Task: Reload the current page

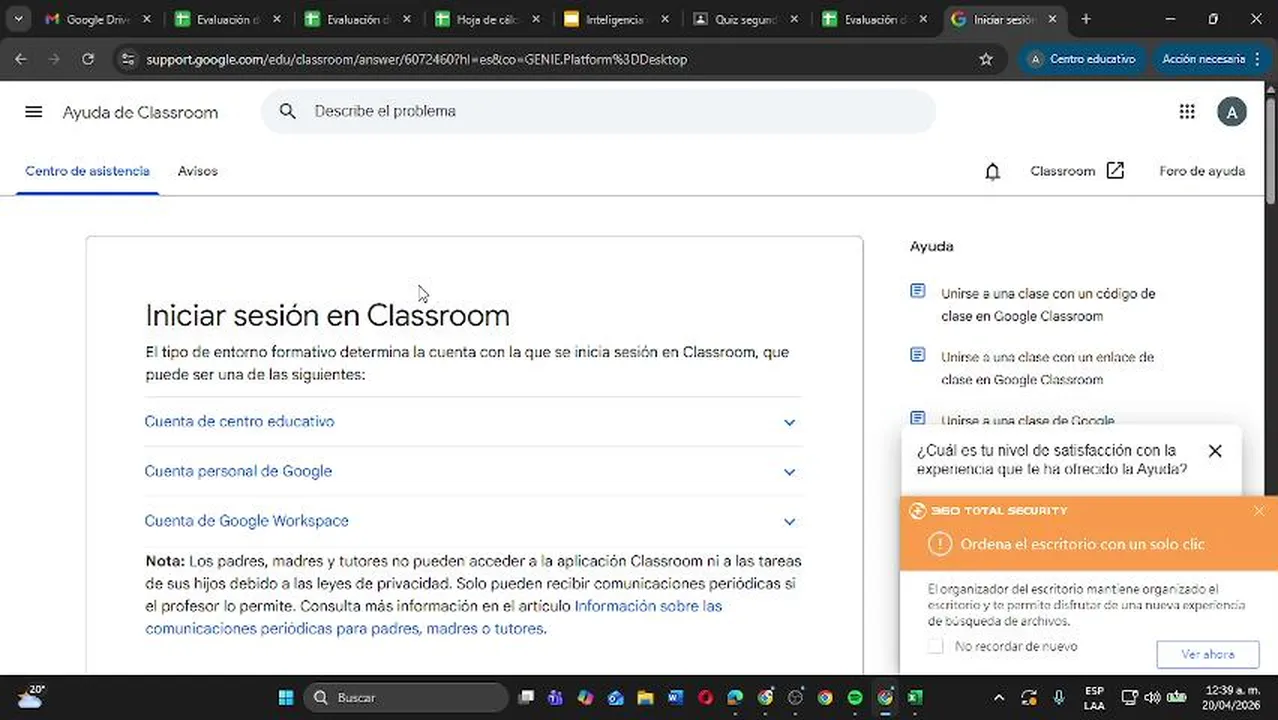Action: 88,59
